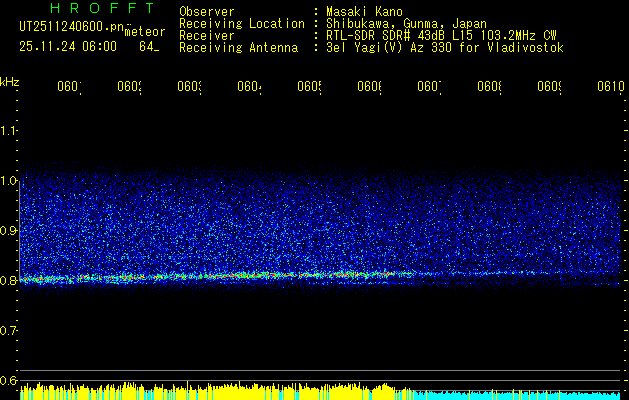
Task: Click the 0610 time marker
Action: point(611,86)
